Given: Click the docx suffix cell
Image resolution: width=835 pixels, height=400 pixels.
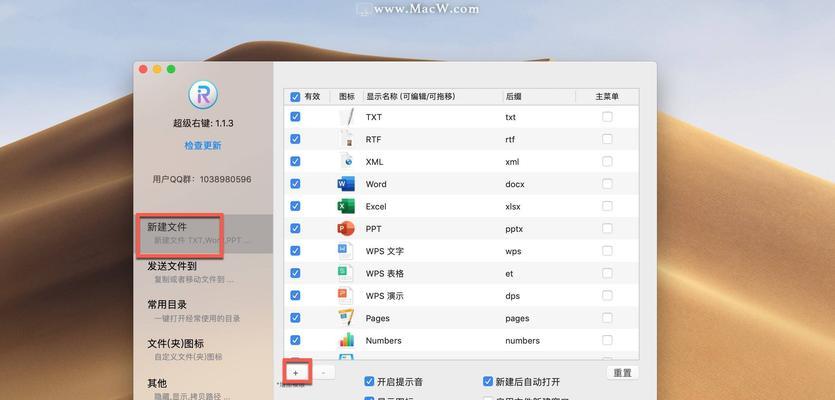Looking at the screenshot, I should click(515, 184).
